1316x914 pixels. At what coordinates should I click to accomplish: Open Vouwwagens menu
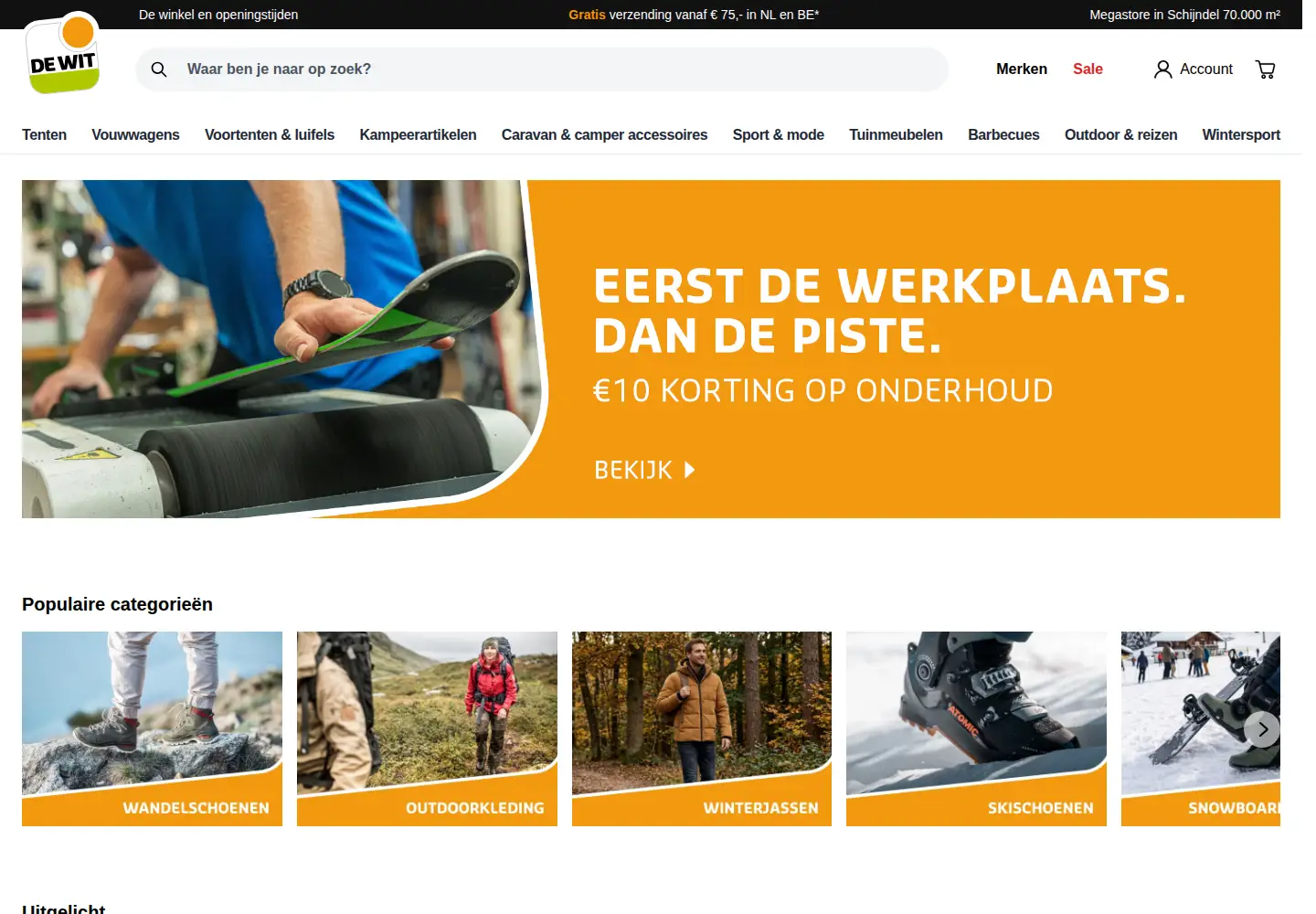[135, 134]
